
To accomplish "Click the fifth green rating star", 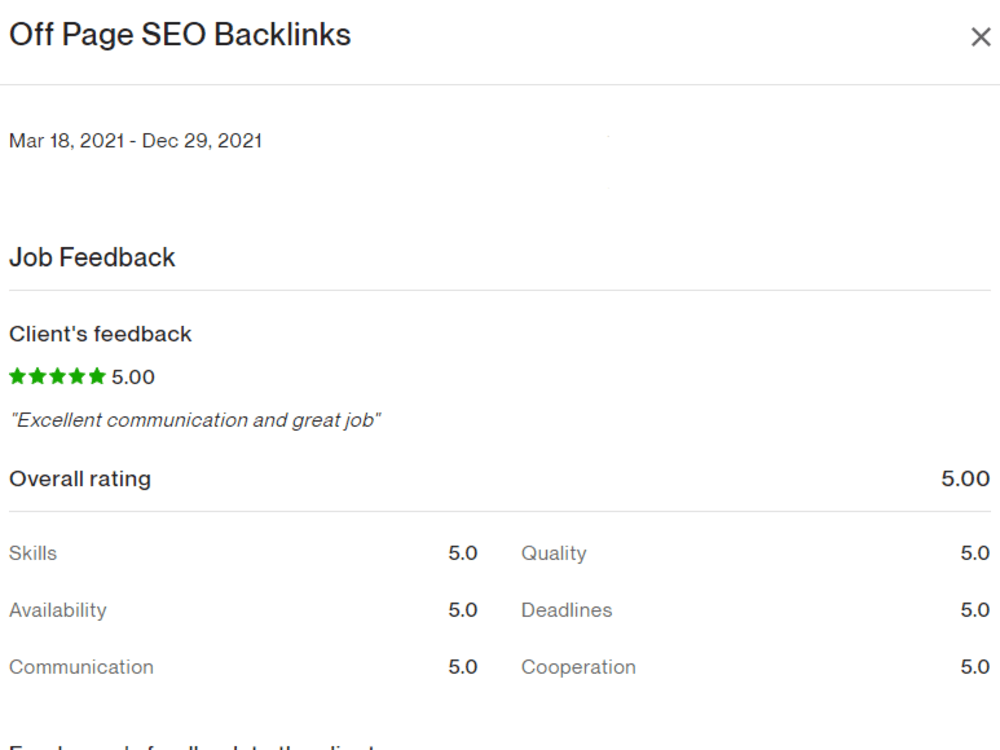I will [x=97, y=376].
